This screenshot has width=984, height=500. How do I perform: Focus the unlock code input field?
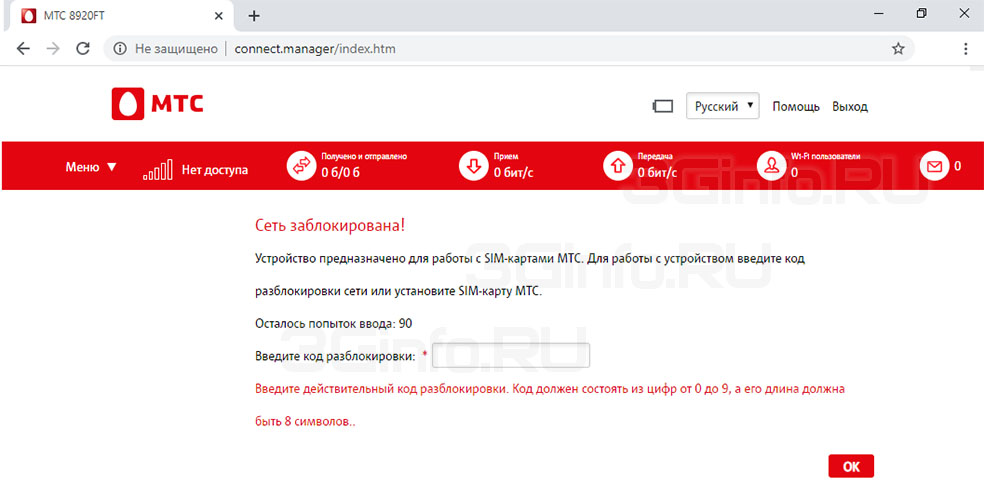point(511,356)
